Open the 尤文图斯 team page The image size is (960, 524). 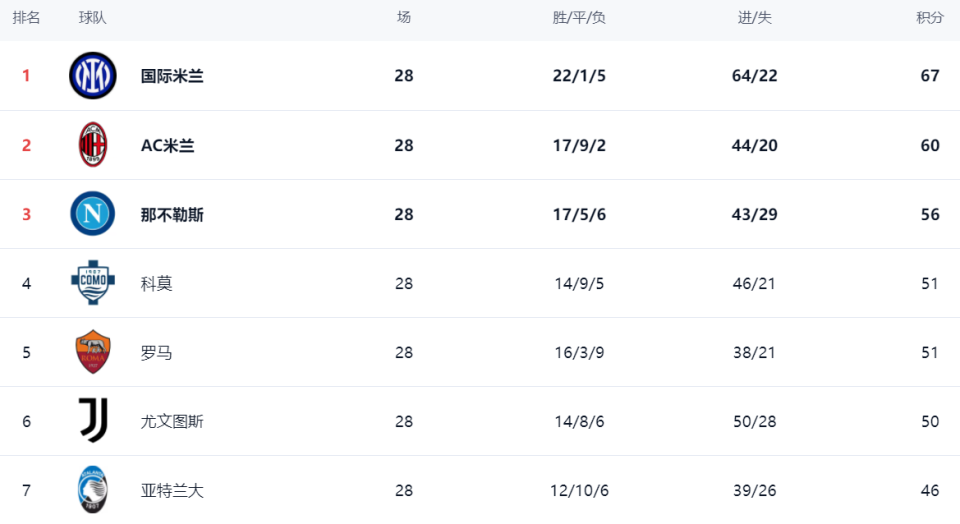point(172,421)
